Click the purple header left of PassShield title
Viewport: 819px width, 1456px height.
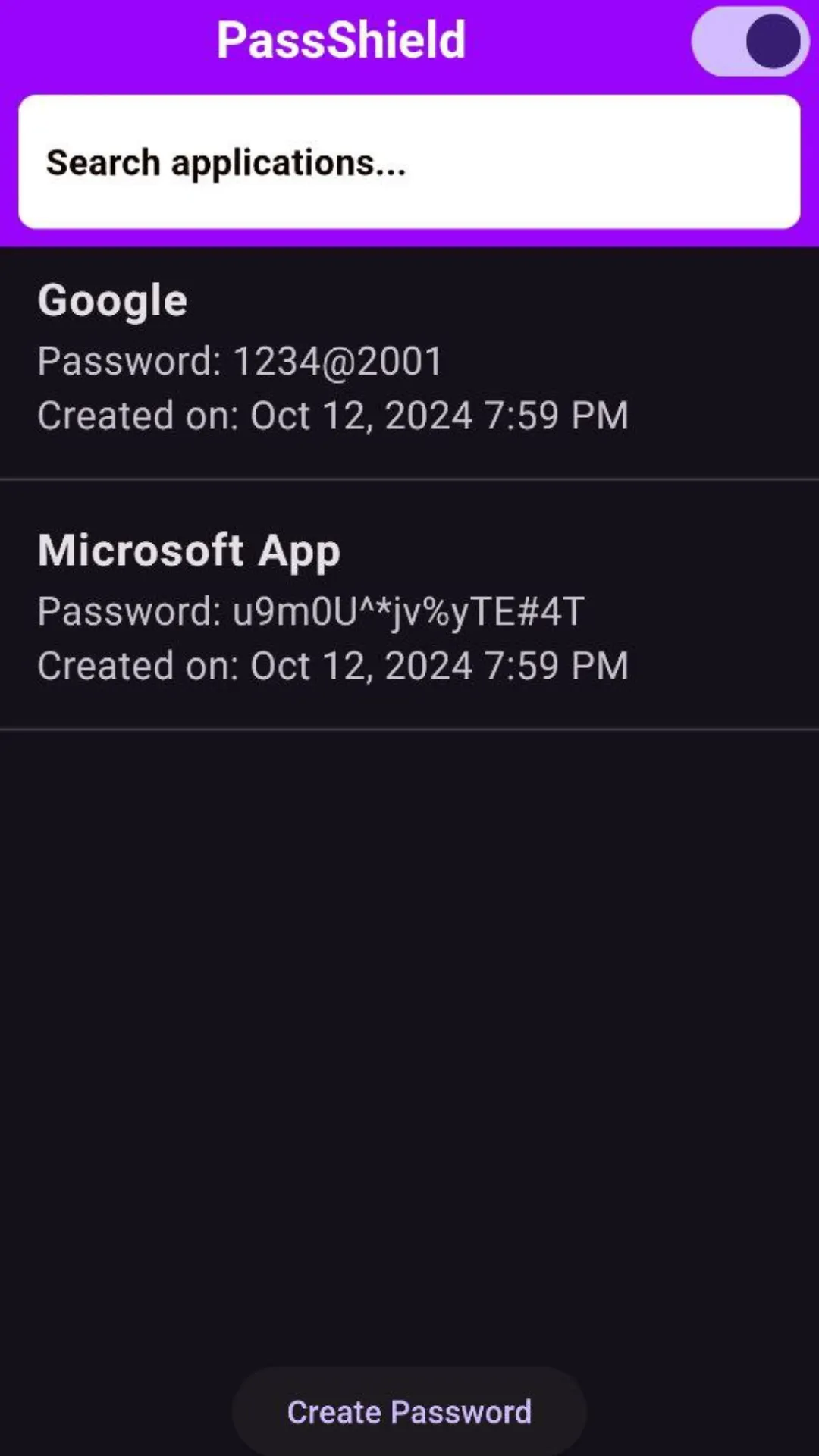106,41
